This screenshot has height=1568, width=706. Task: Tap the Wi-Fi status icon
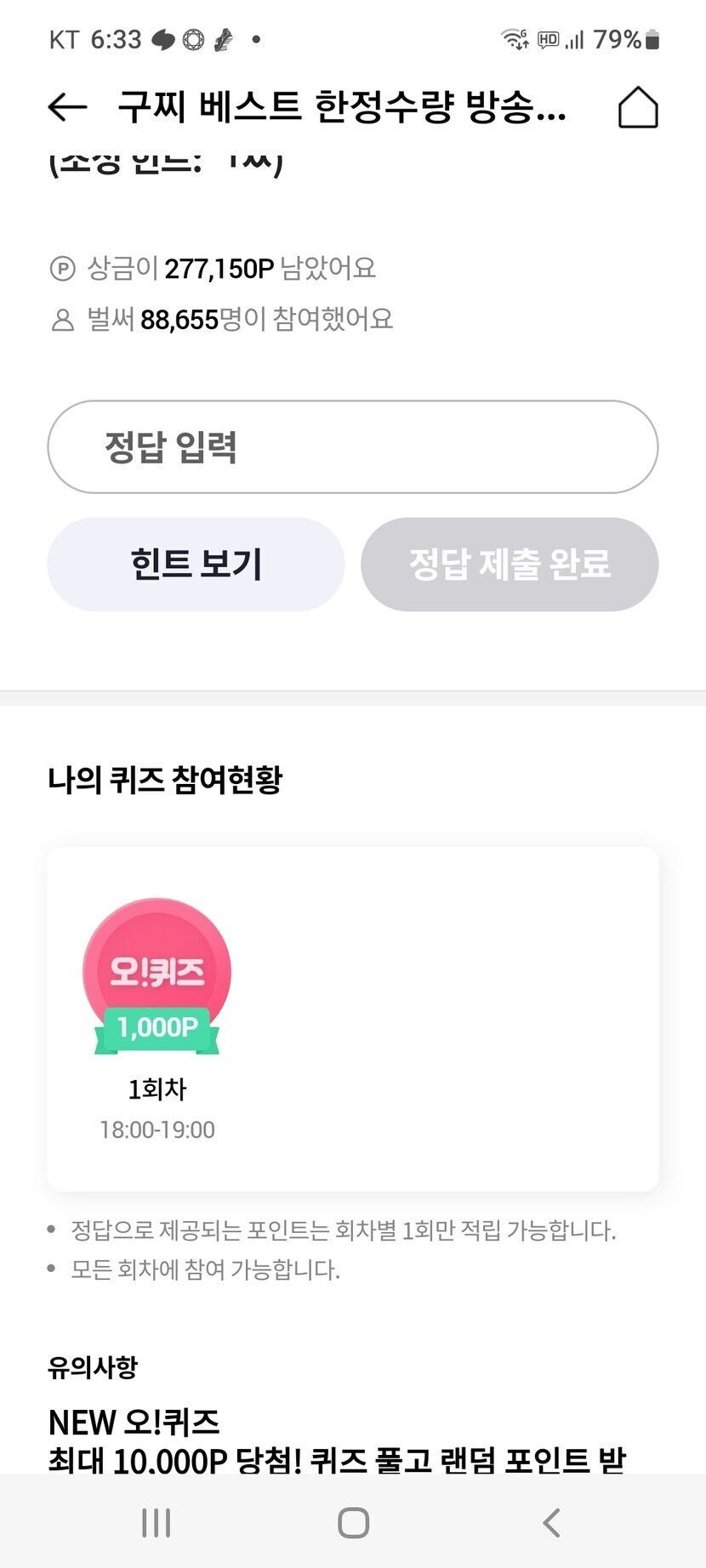513,39
